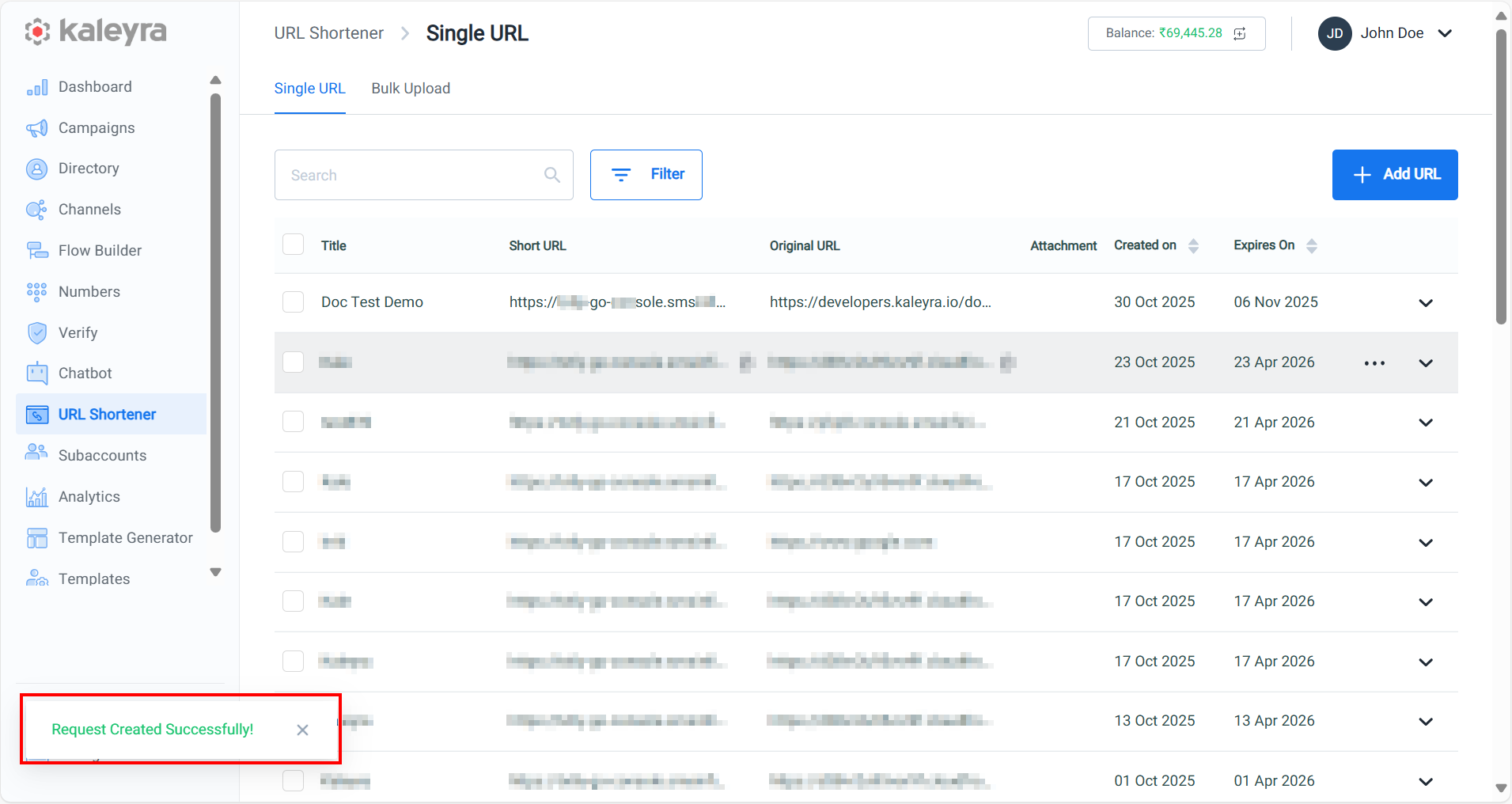Open the Filter button

tap(646, 175)
